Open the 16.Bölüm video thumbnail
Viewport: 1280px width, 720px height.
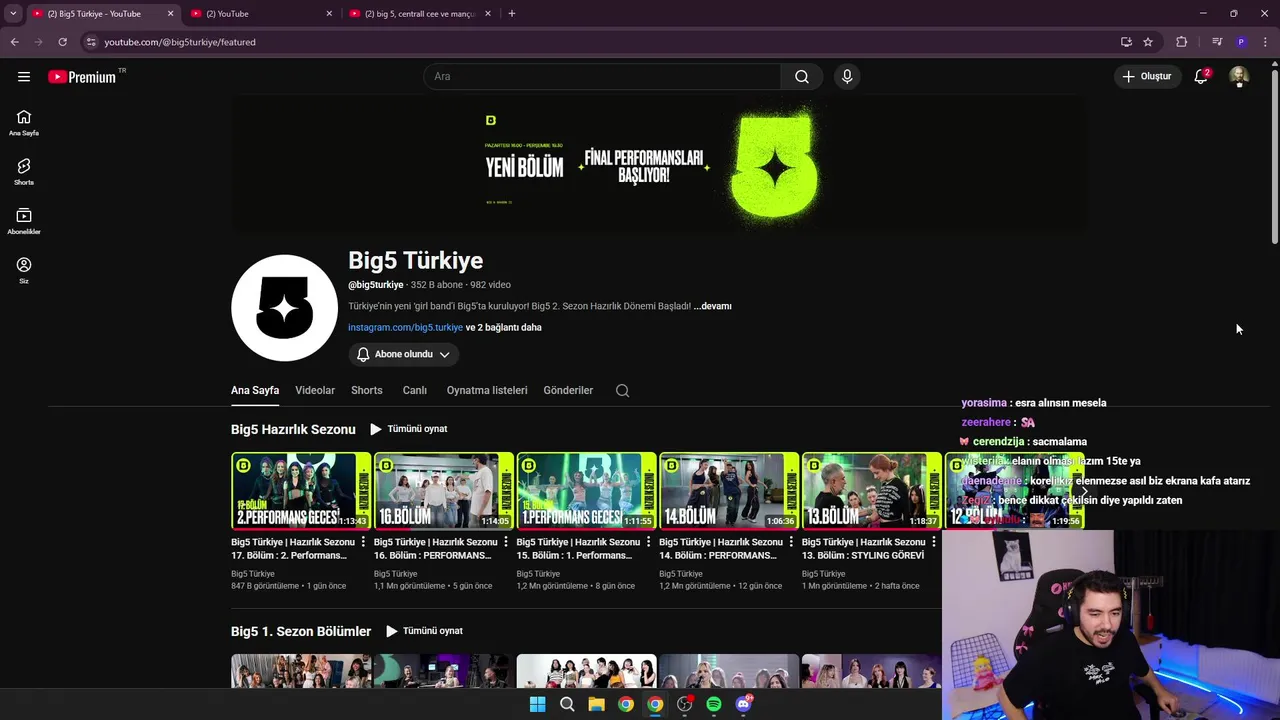444,490
